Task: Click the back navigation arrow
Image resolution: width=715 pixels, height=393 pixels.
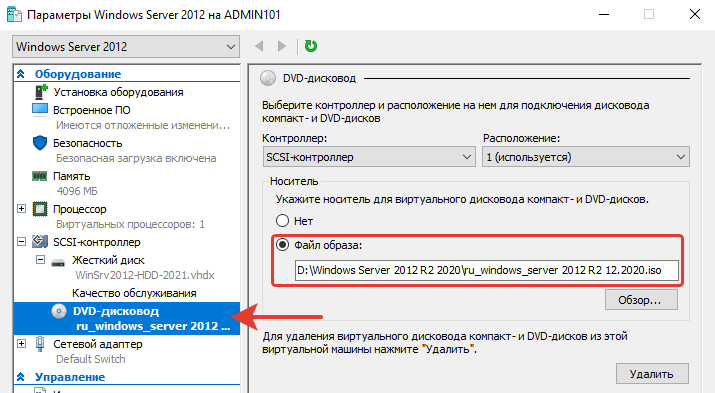Action: (x=259, y=46)
